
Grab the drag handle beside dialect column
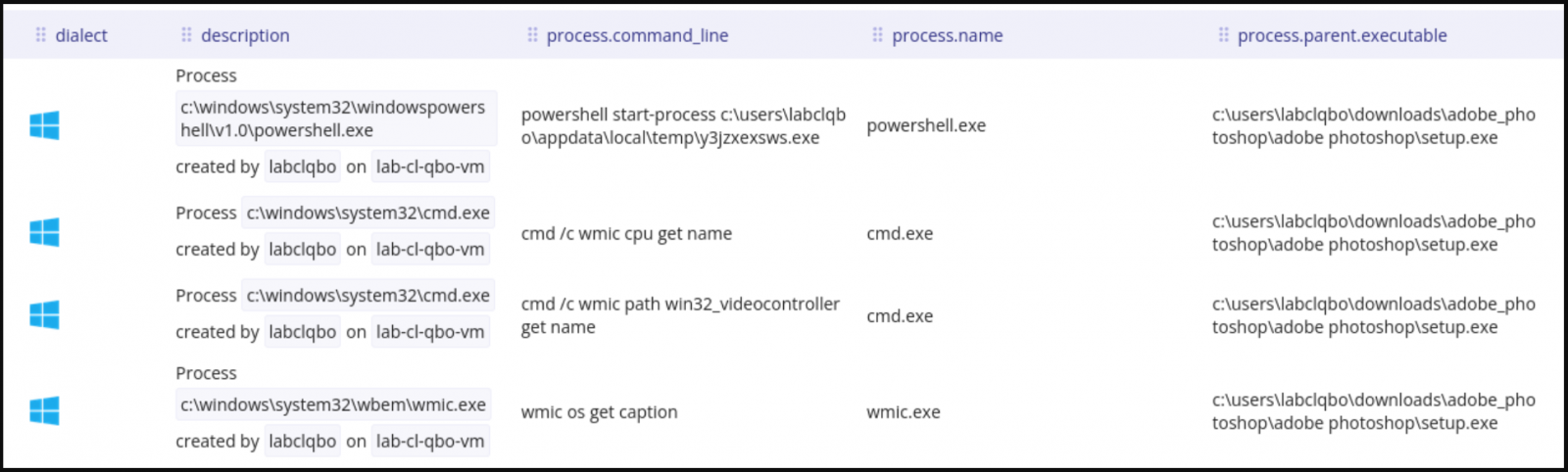(x=40, y=35)
